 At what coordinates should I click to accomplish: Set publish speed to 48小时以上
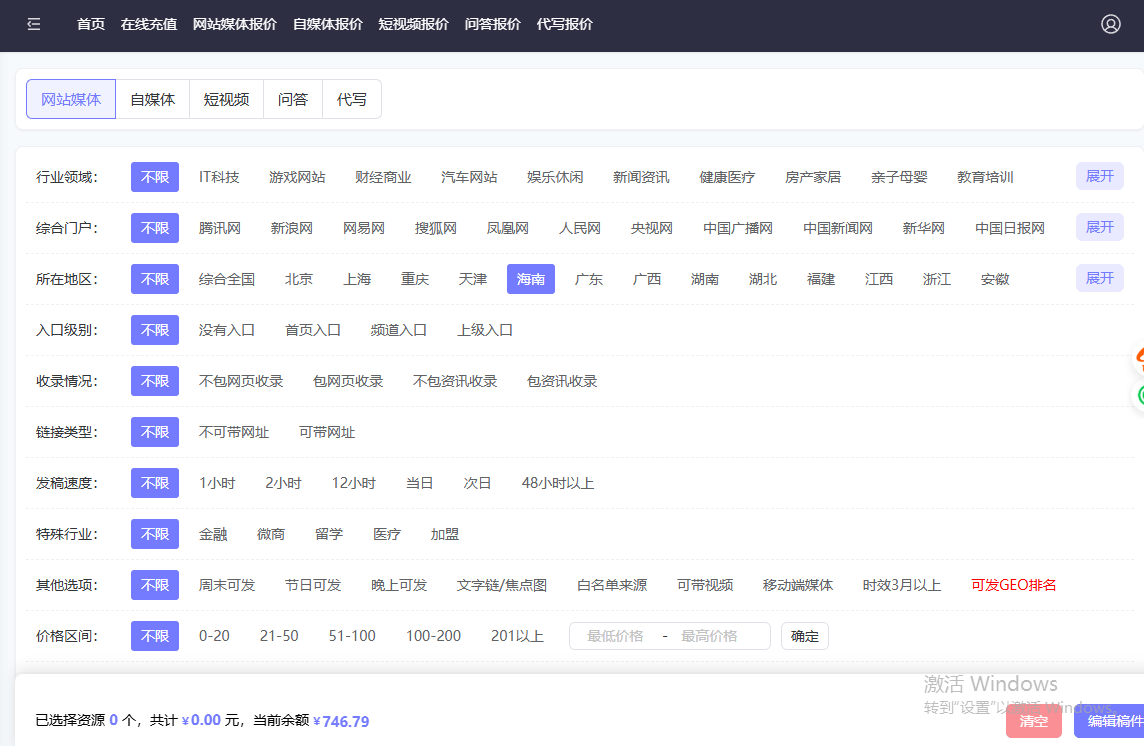pos(557,483)
